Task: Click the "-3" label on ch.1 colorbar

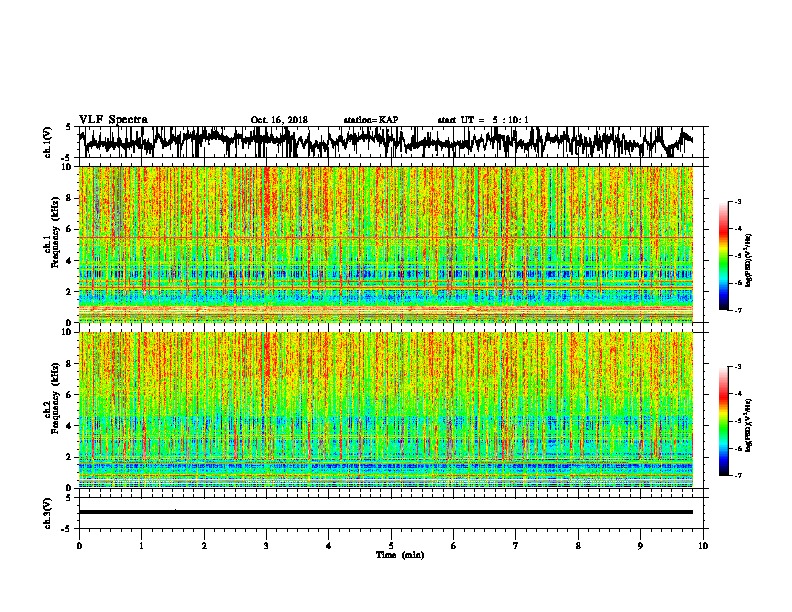Action: [738, 202]
